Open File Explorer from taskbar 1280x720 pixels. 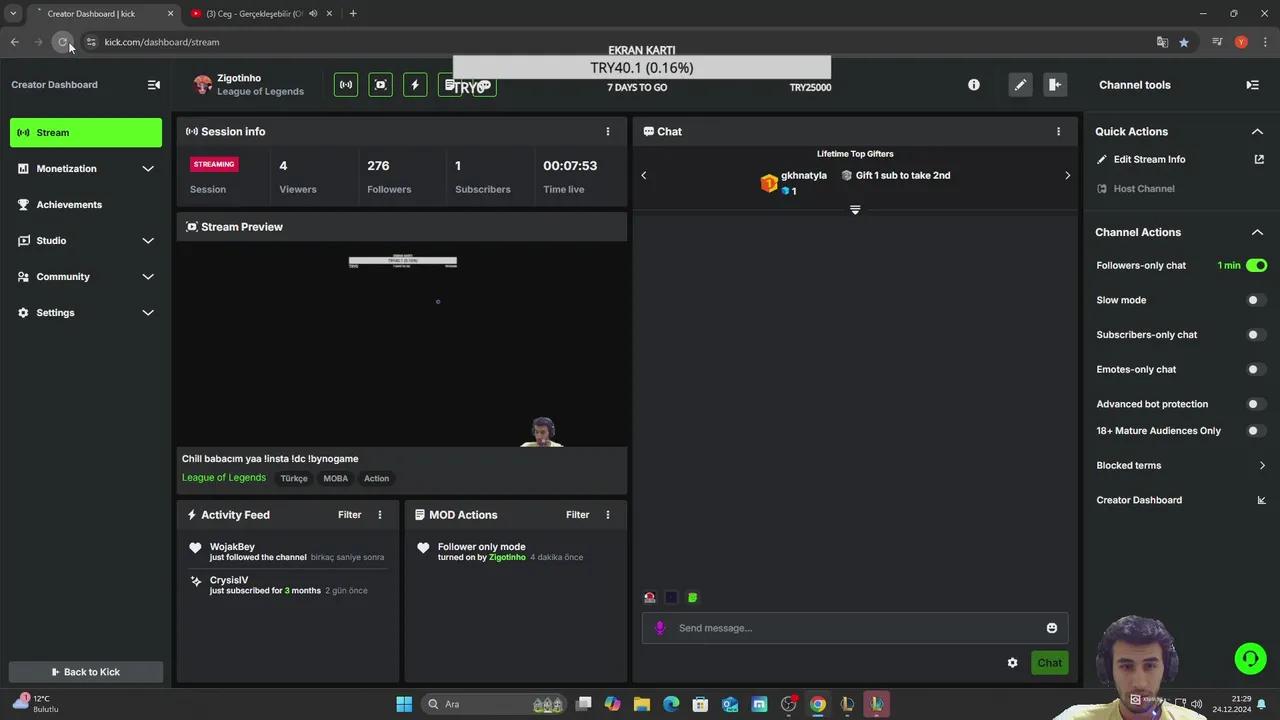tap(642, 704)
